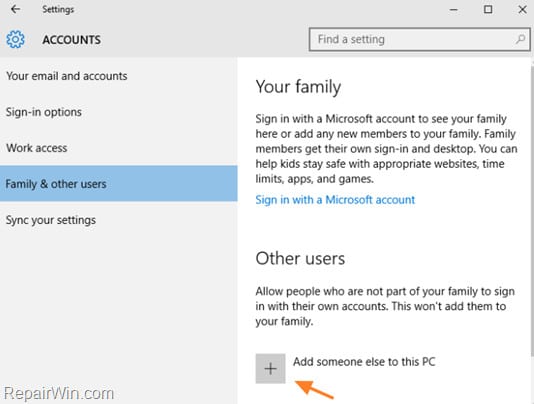The height and width of the screenshot is (404, 534).
Task: Click the ACCOUNTS header title
Action: (x=72, y=40)
